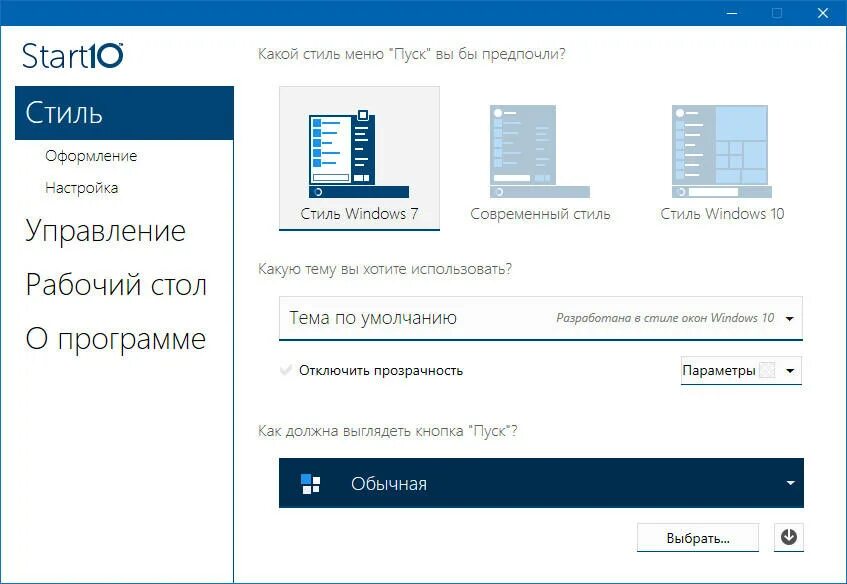
Task: Open the Рабочий стол section
Action: tap(116, 284)
